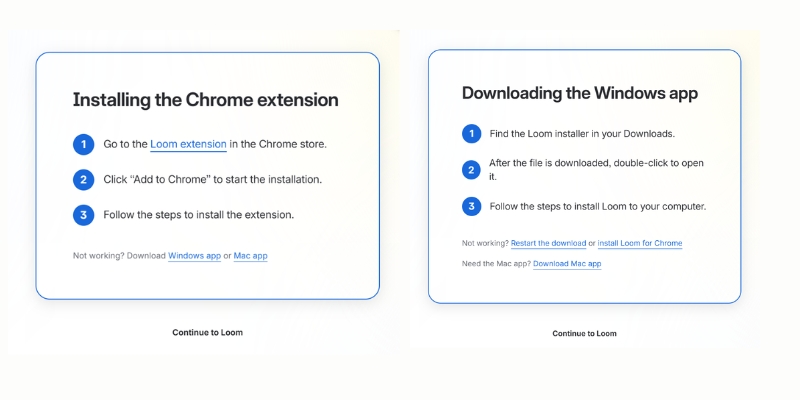Click the "Installing the Chrome extension" heading

205,100
